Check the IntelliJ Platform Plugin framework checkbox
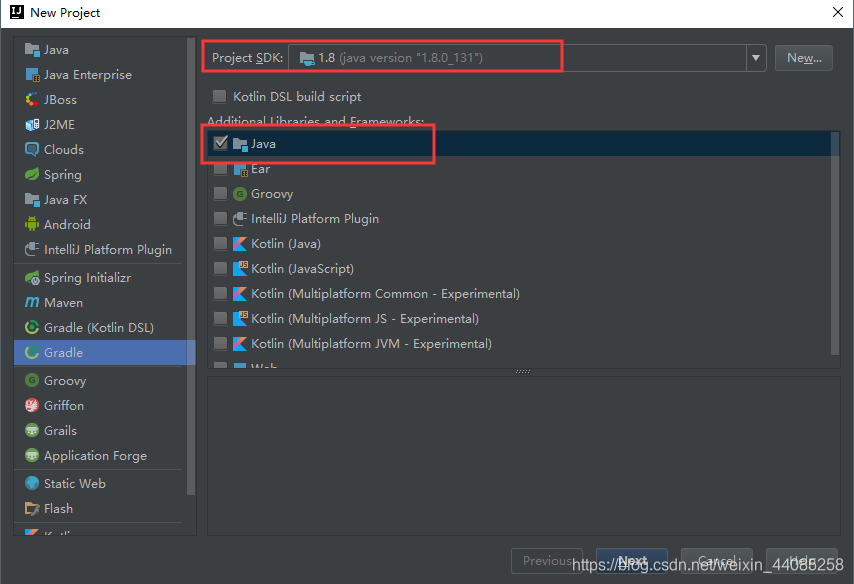The height and width of the screenshot is (584, 854). 221,218
